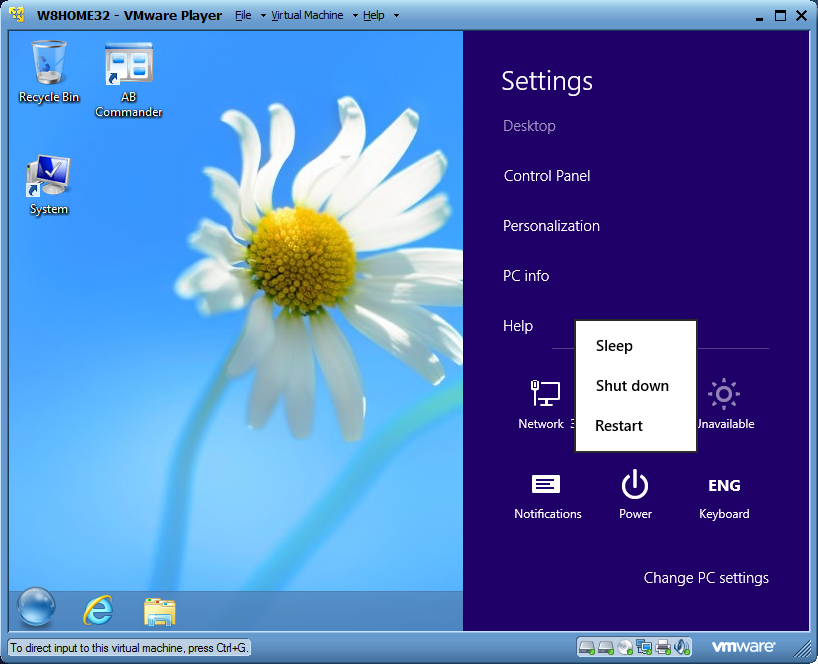Expand the Virtual Machine menu dropdown

[x=307, y=16]
